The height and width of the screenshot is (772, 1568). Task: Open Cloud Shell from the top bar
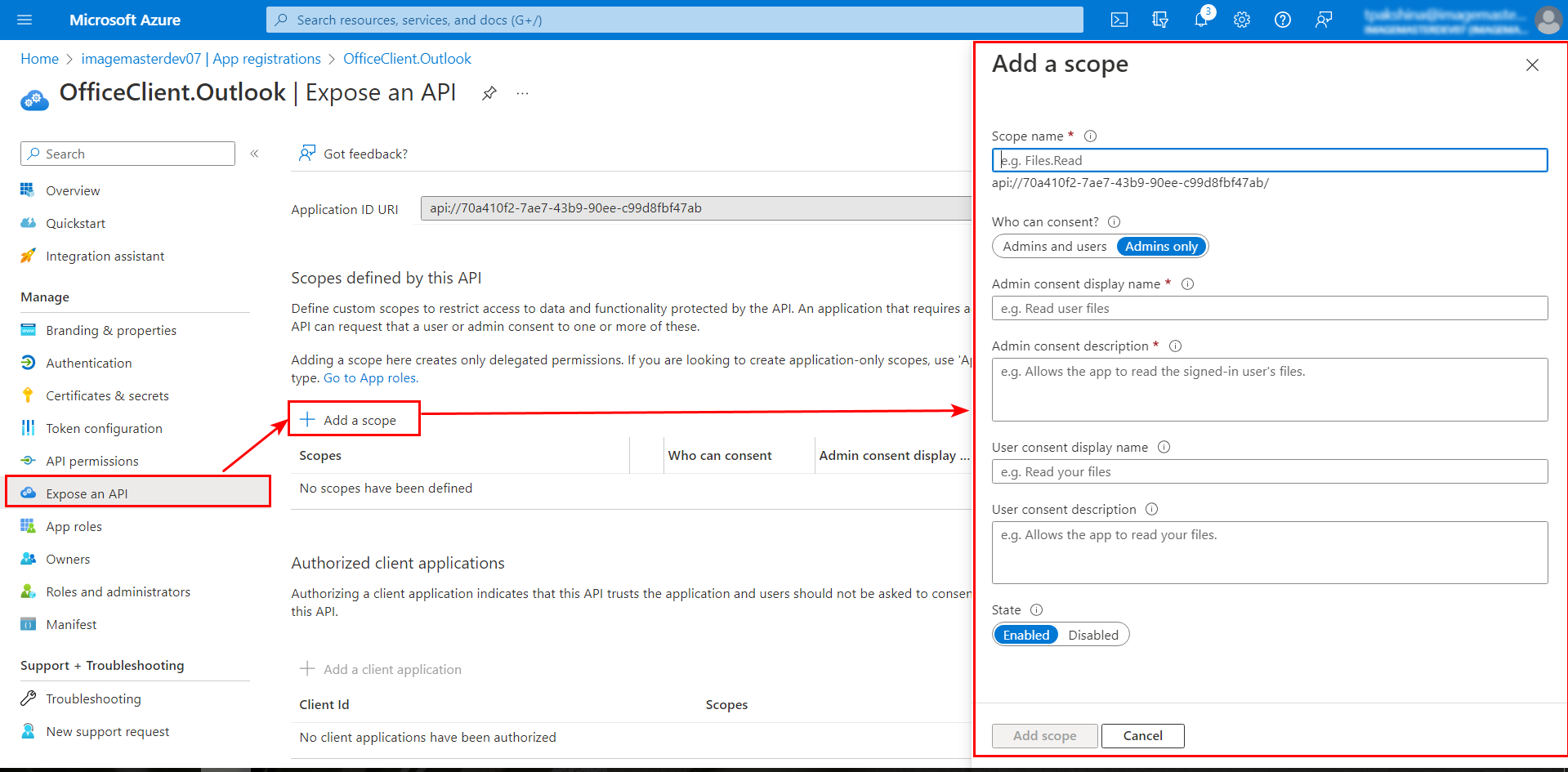(1119, 20)
